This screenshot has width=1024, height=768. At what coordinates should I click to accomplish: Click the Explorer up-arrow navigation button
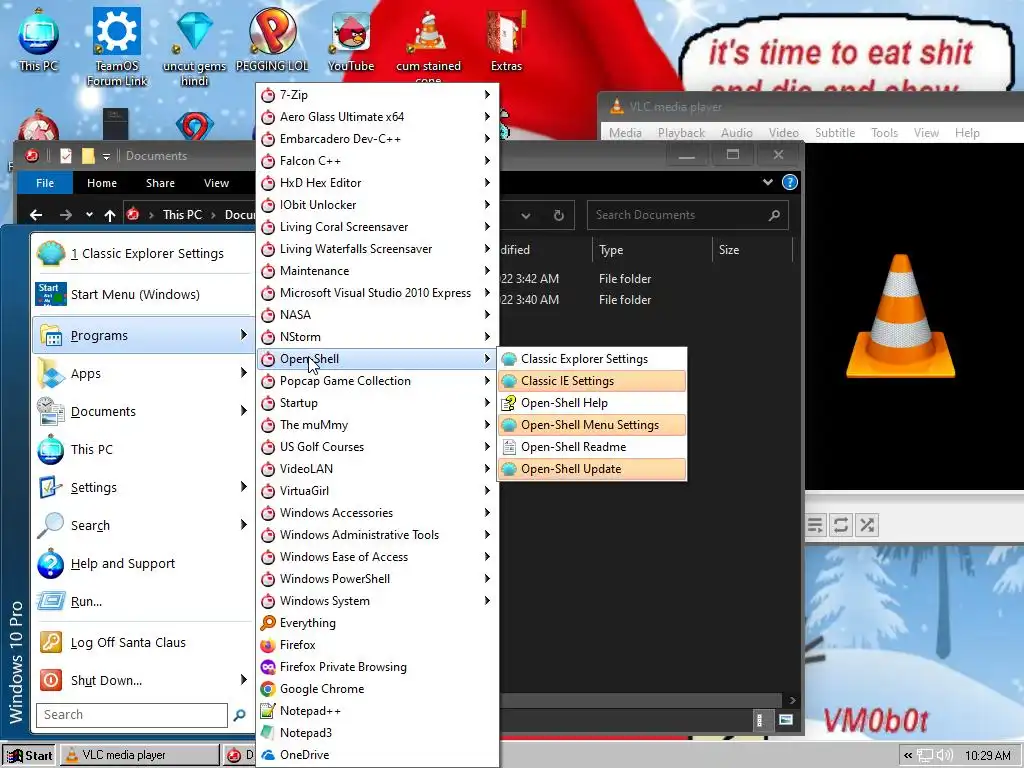click(x=110, y=215)
